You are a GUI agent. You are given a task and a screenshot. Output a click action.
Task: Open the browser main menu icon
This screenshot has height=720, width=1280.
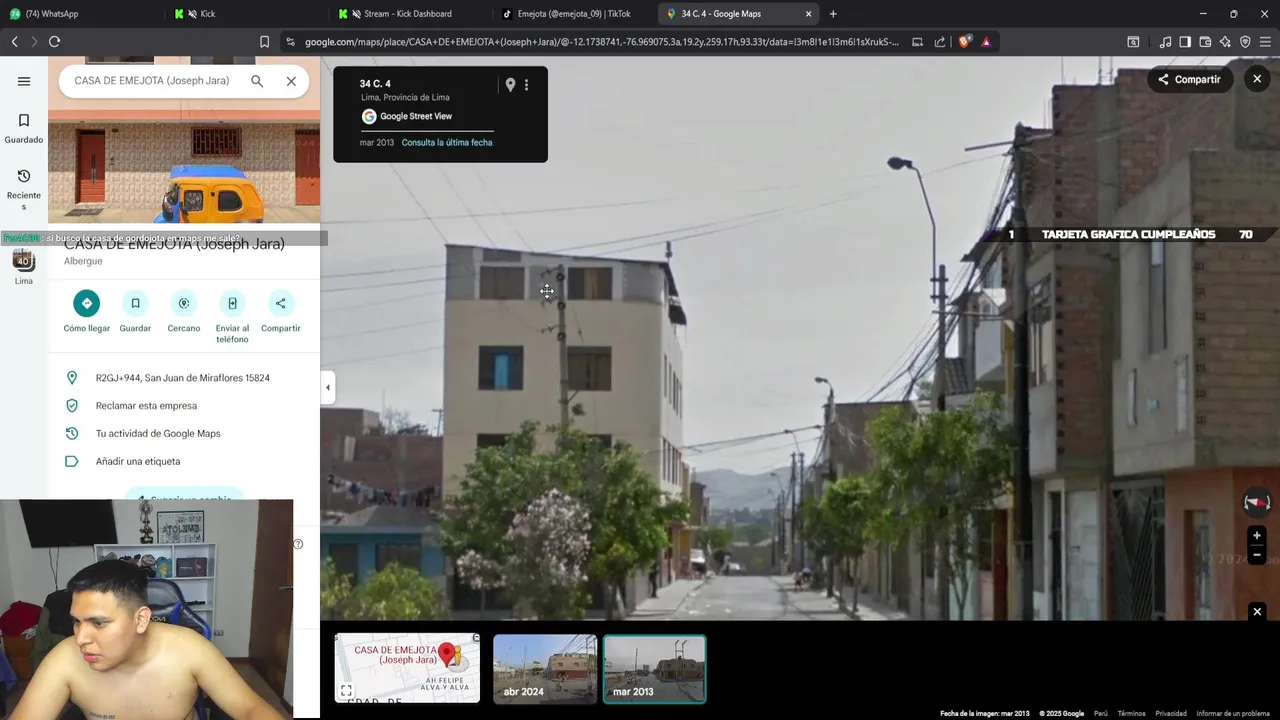[1265, 42]
